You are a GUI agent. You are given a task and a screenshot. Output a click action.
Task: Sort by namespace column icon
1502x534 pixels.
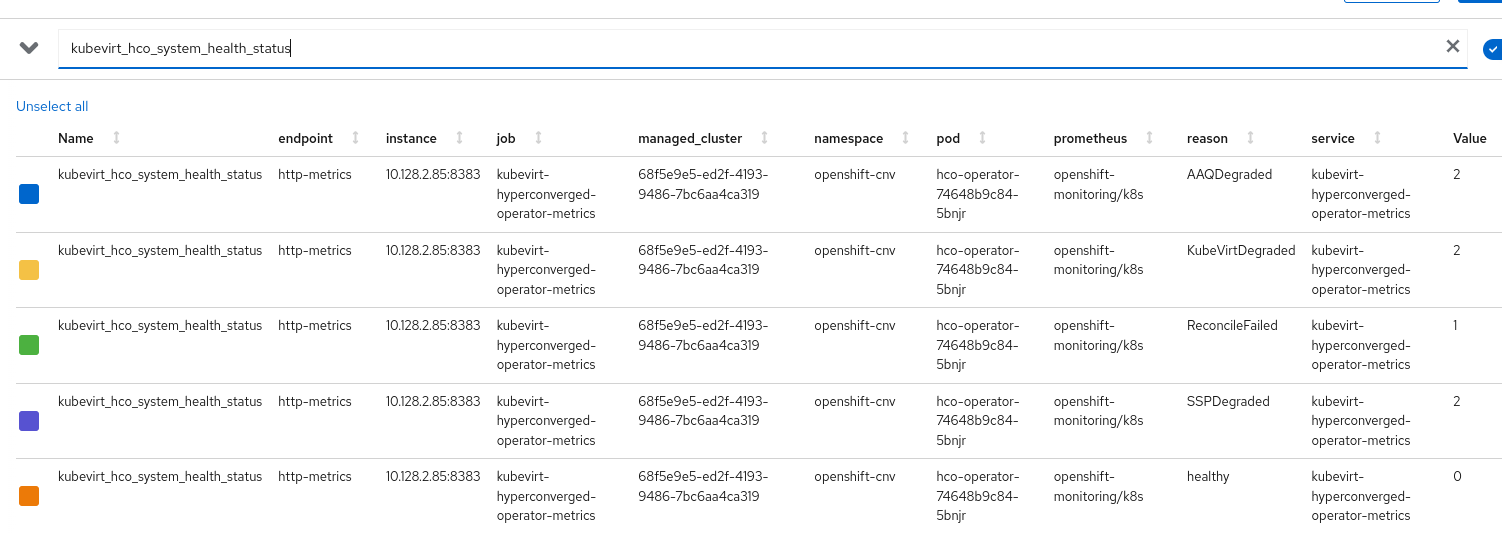coord(906,138)
